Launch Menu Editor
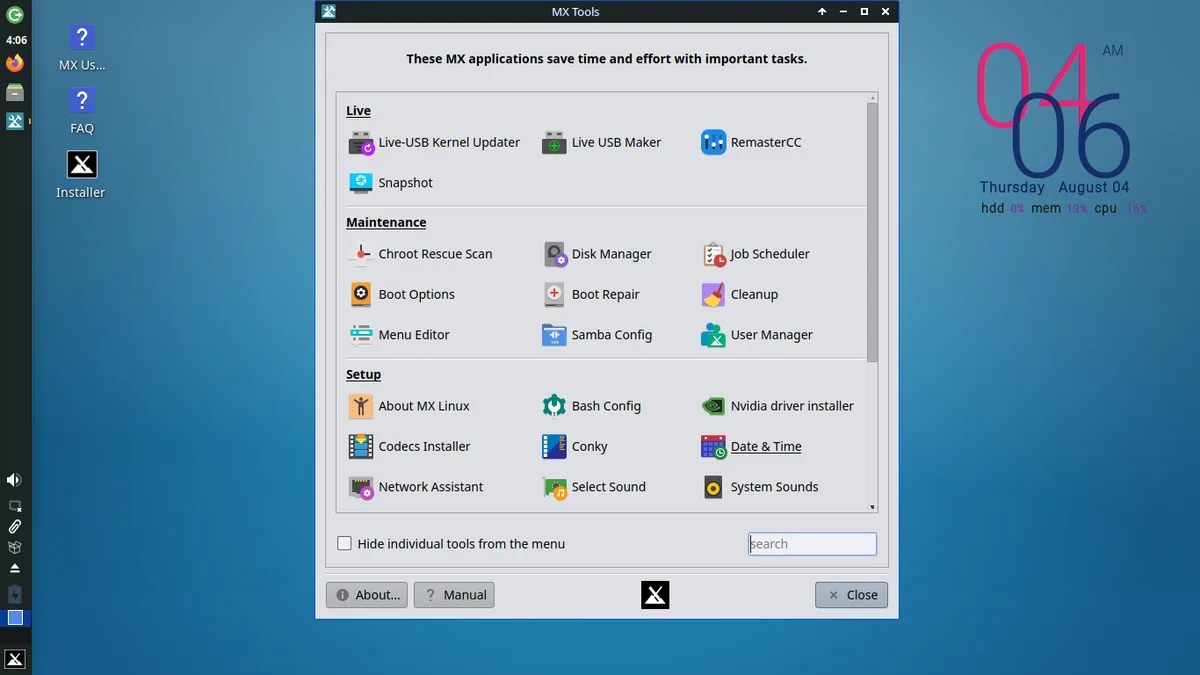 [399, 335]
